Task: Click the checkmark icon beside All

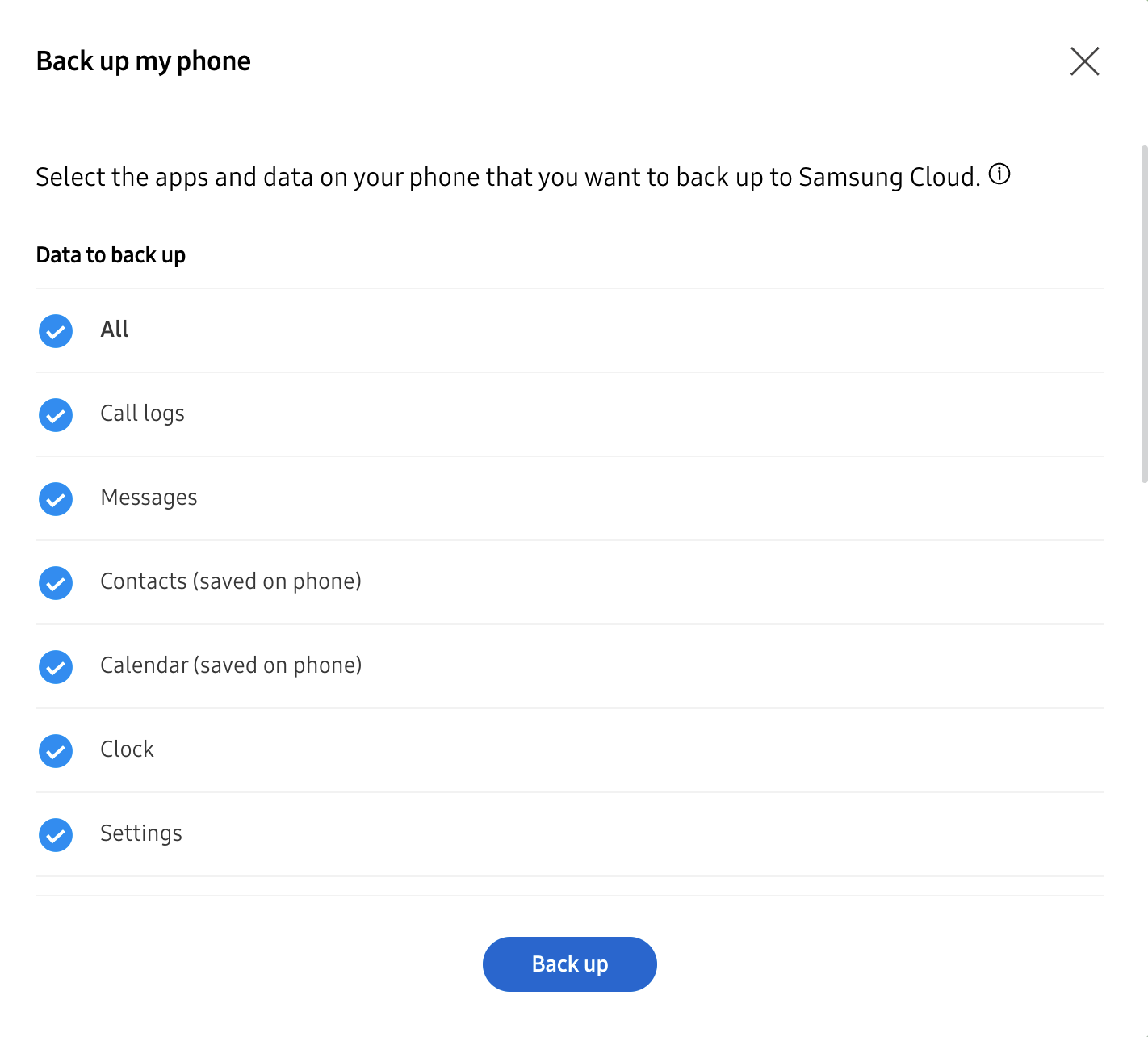Action: click(x=55, y=331)
